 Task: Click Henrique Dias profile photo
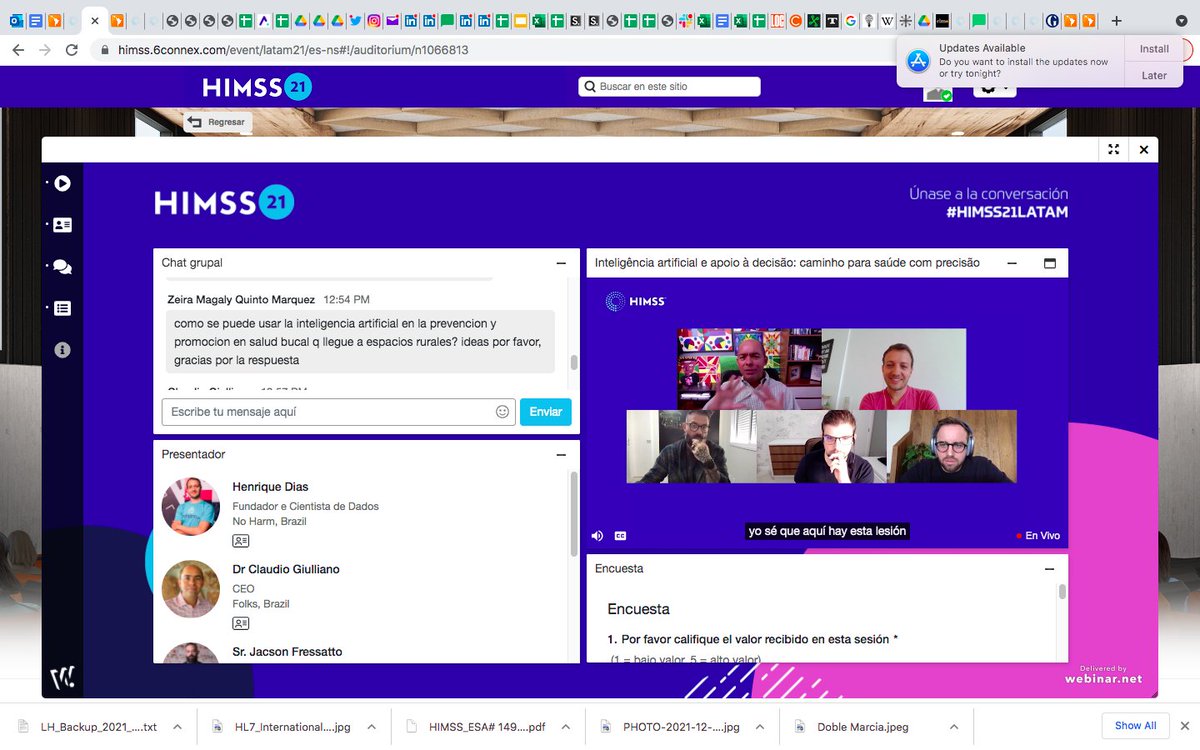[190, 507]
